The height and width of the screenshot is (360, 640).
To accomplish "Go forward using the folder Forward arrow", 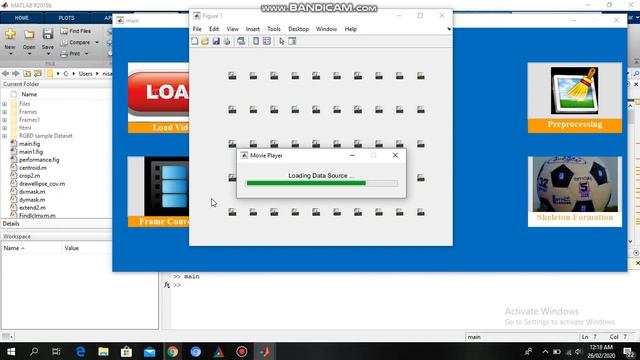I will point(16,73).
